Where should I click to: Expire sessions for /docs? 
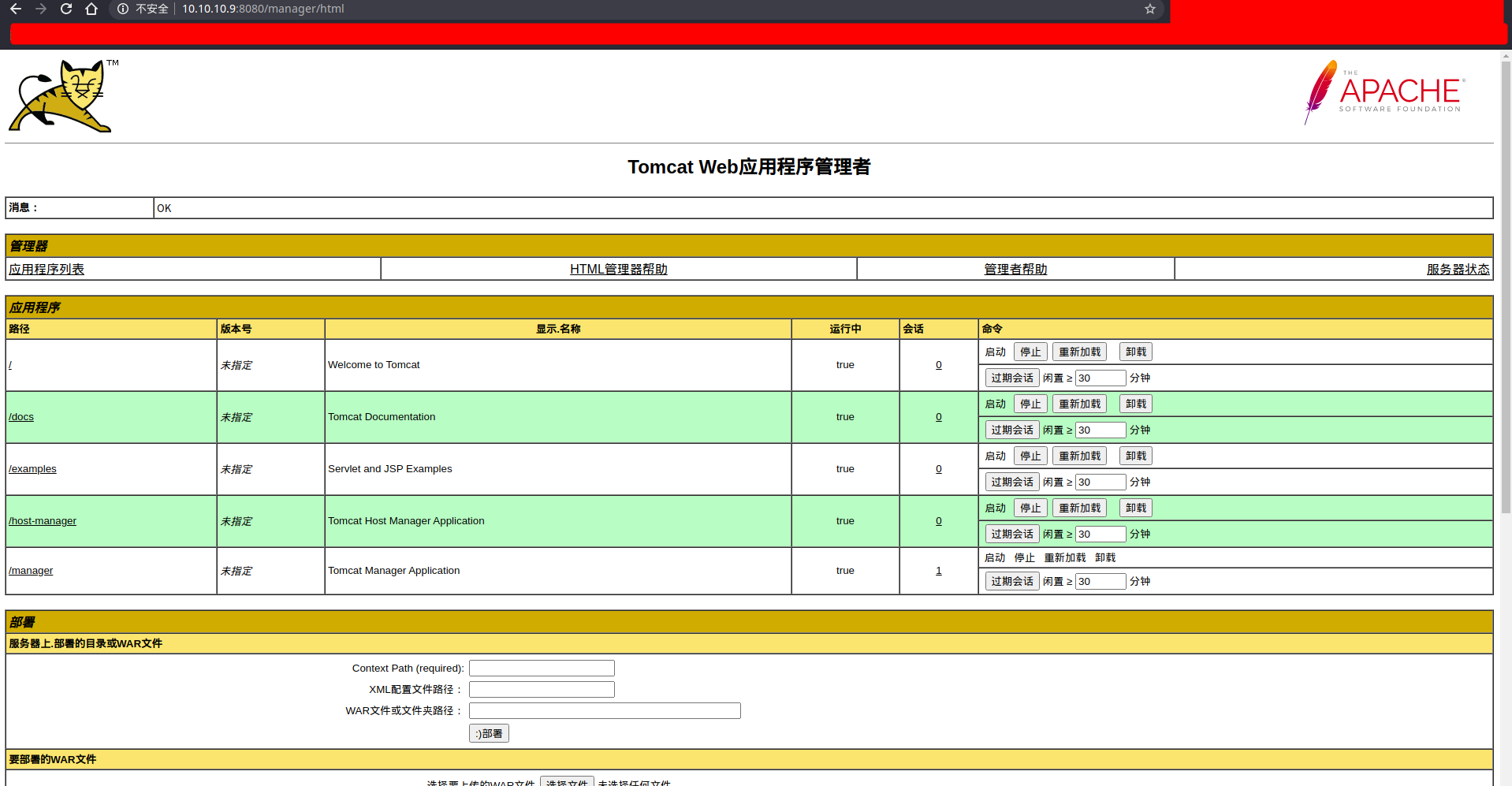[1012, 430]
